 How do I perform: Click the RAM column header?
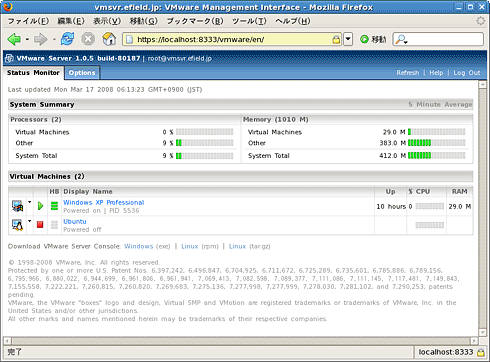coord(459,192)
